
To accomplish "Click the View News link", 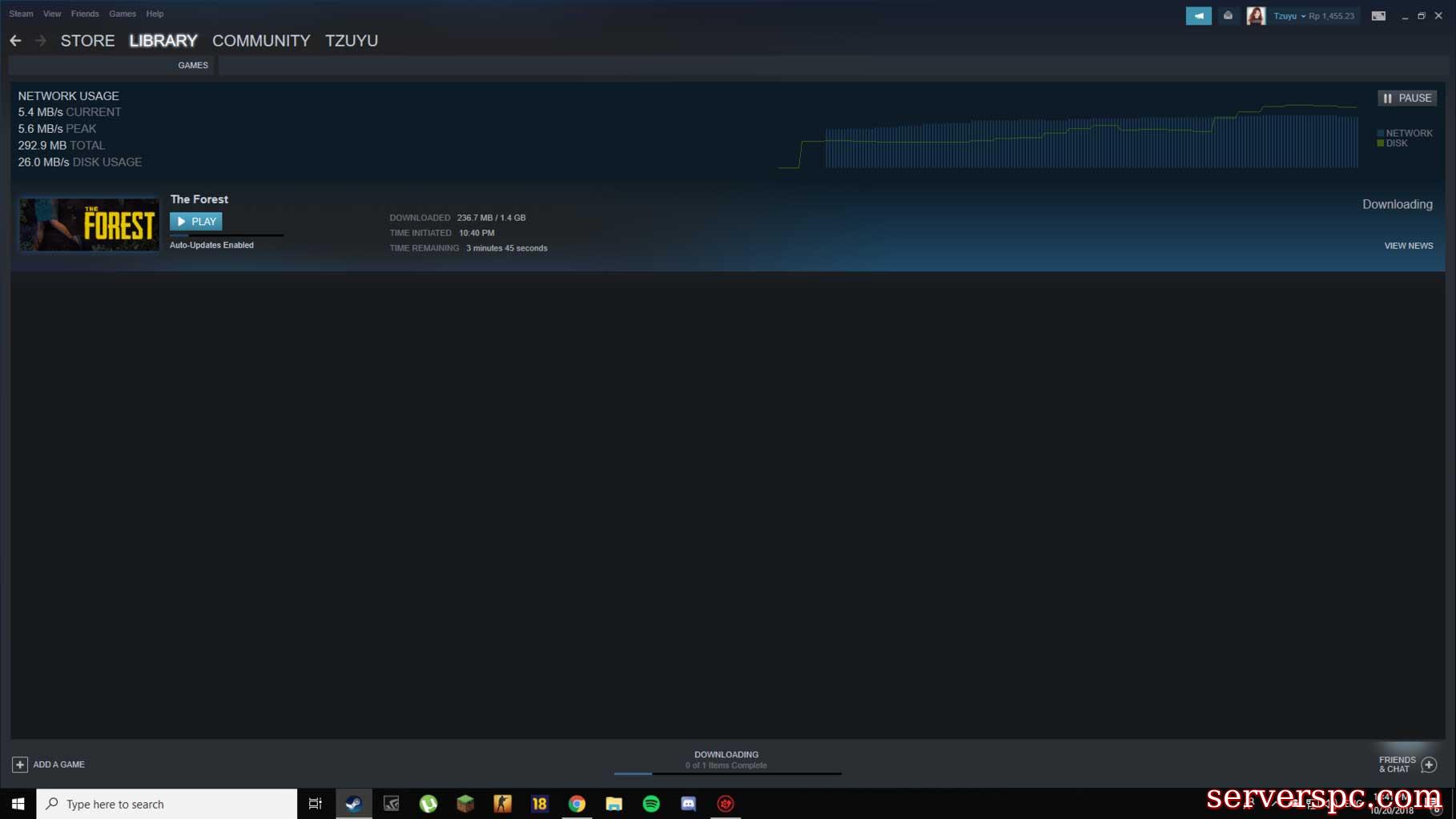I will pos(1408,246).
